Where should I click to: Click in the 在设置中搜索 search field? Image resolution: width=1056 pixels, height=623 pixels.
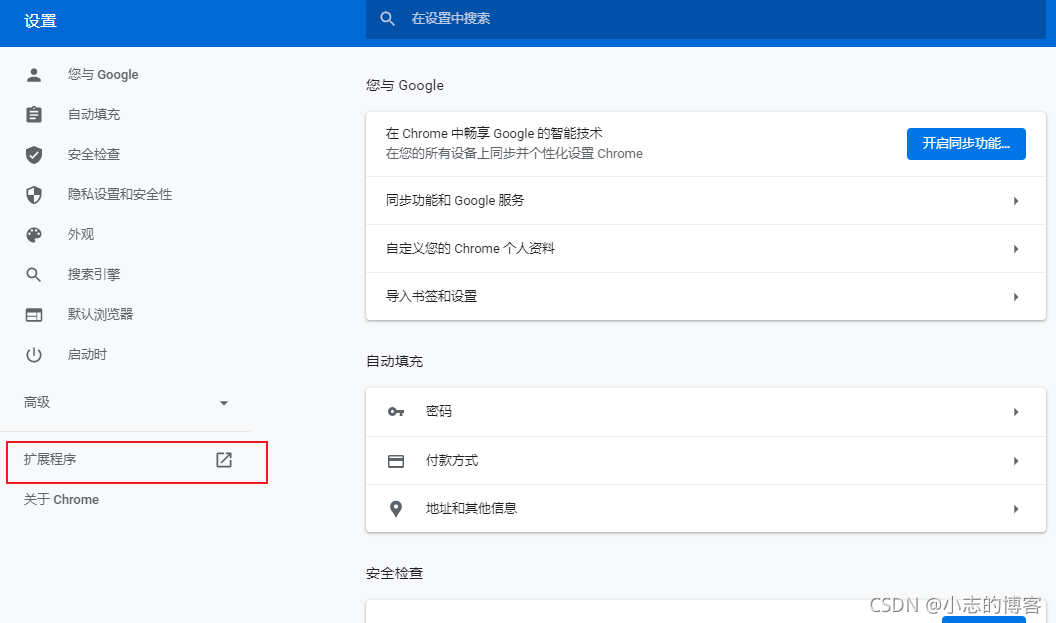[x=705, y=19]
